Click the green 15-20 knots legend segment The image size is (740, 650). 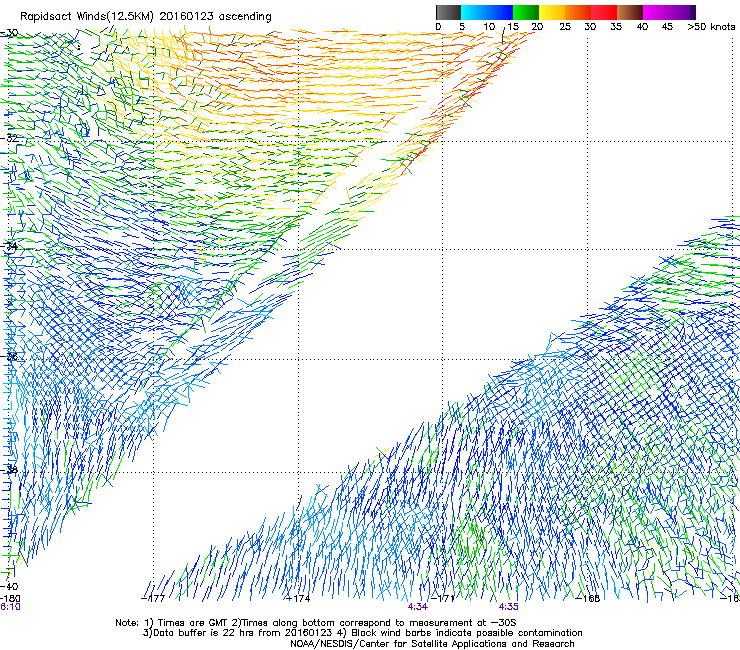(526, 12)
